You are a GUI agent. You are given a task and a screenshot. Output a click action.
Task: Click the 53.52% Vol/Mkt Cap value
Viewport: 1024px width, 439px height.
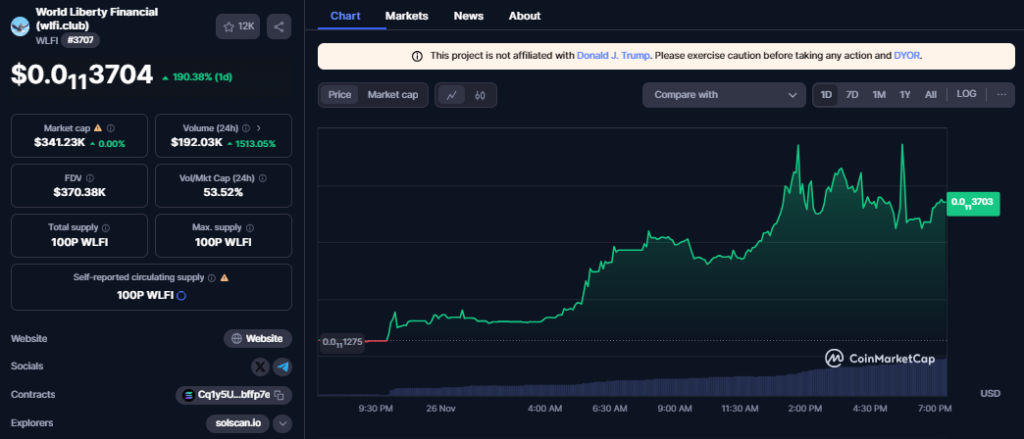pos(223,192)
